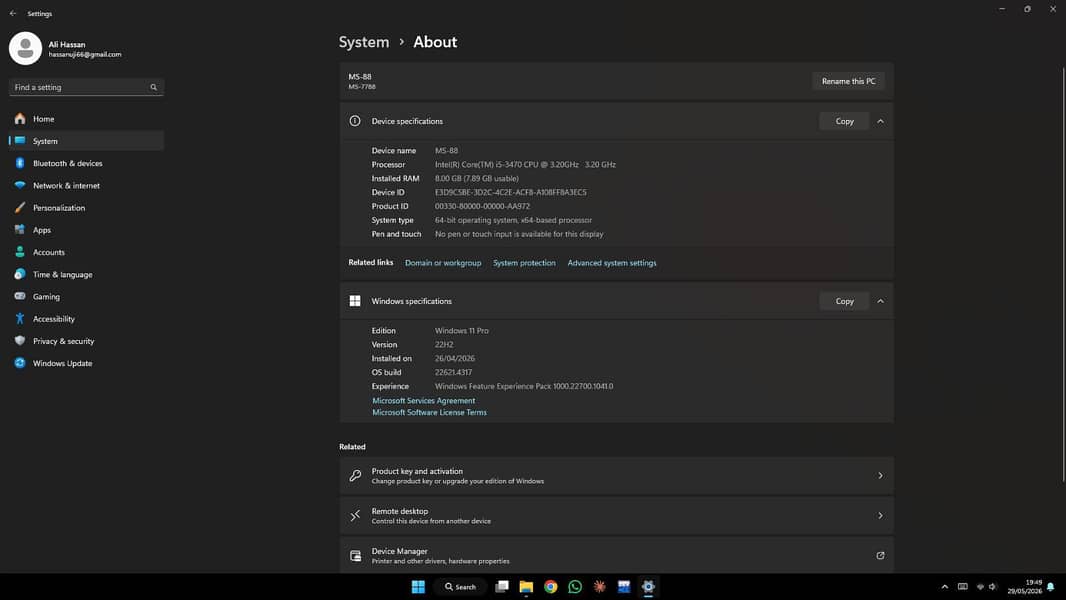
Task: Click the user profile avatar picture
Action: (x=25, y=48)
